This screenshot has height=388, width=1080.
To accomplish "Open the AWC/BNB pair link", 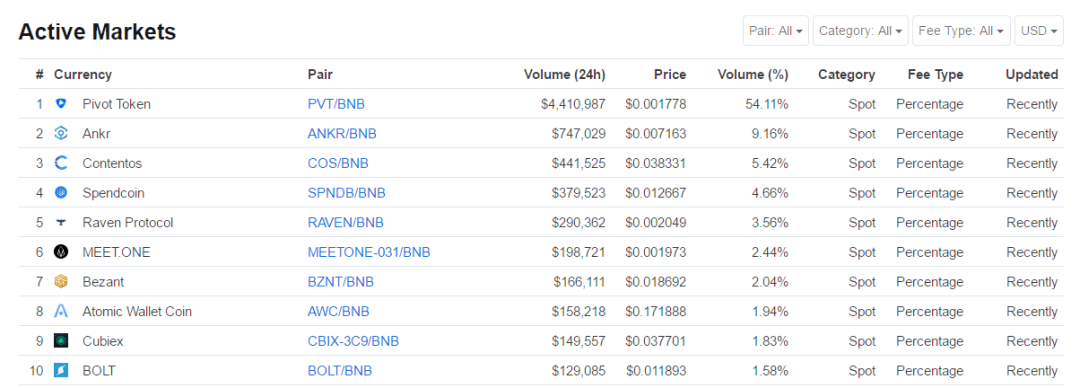I will [x=338, y=312].
